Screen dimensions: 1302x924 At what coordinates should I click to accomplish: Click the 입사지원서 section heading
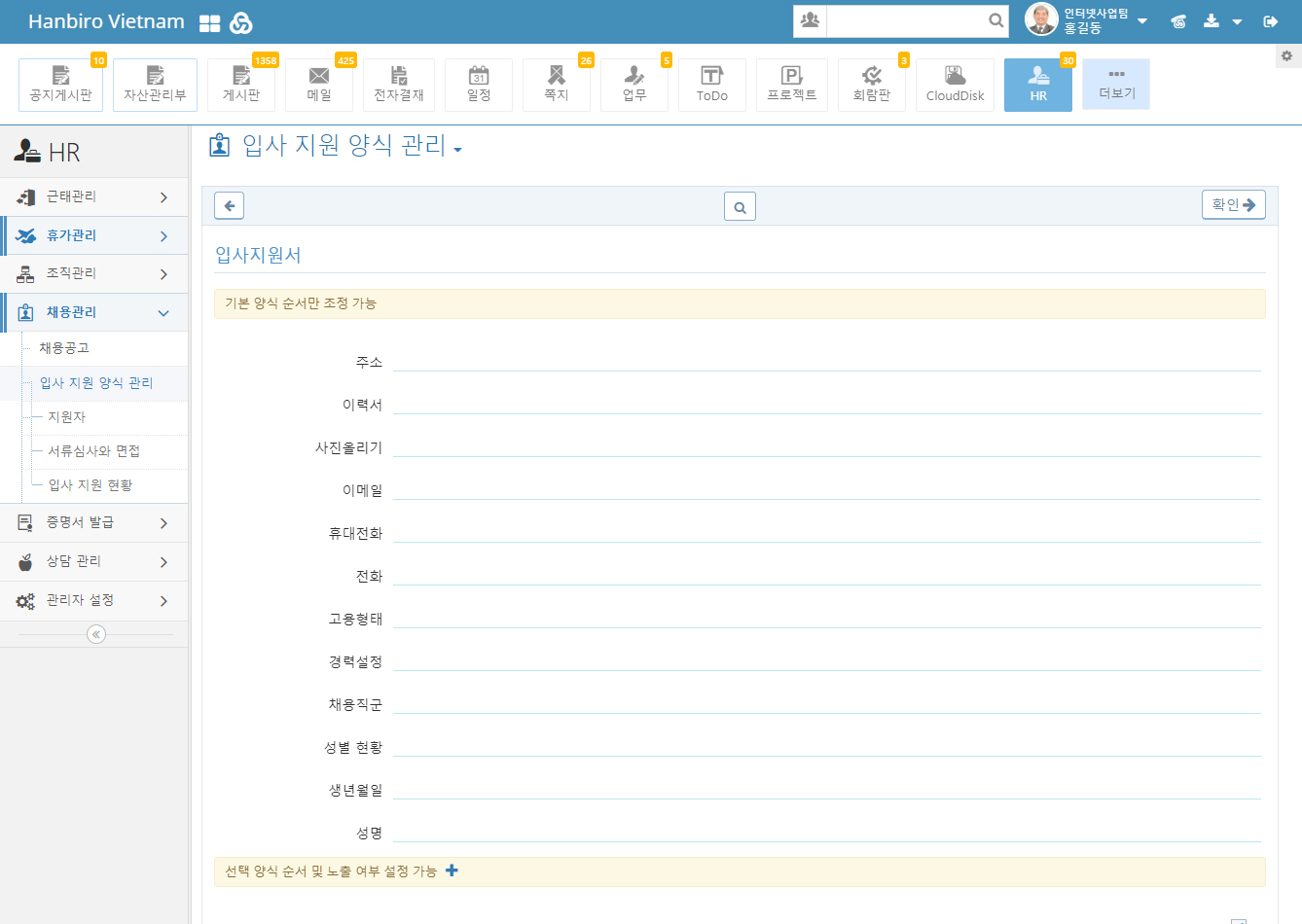tap(258, 255)
